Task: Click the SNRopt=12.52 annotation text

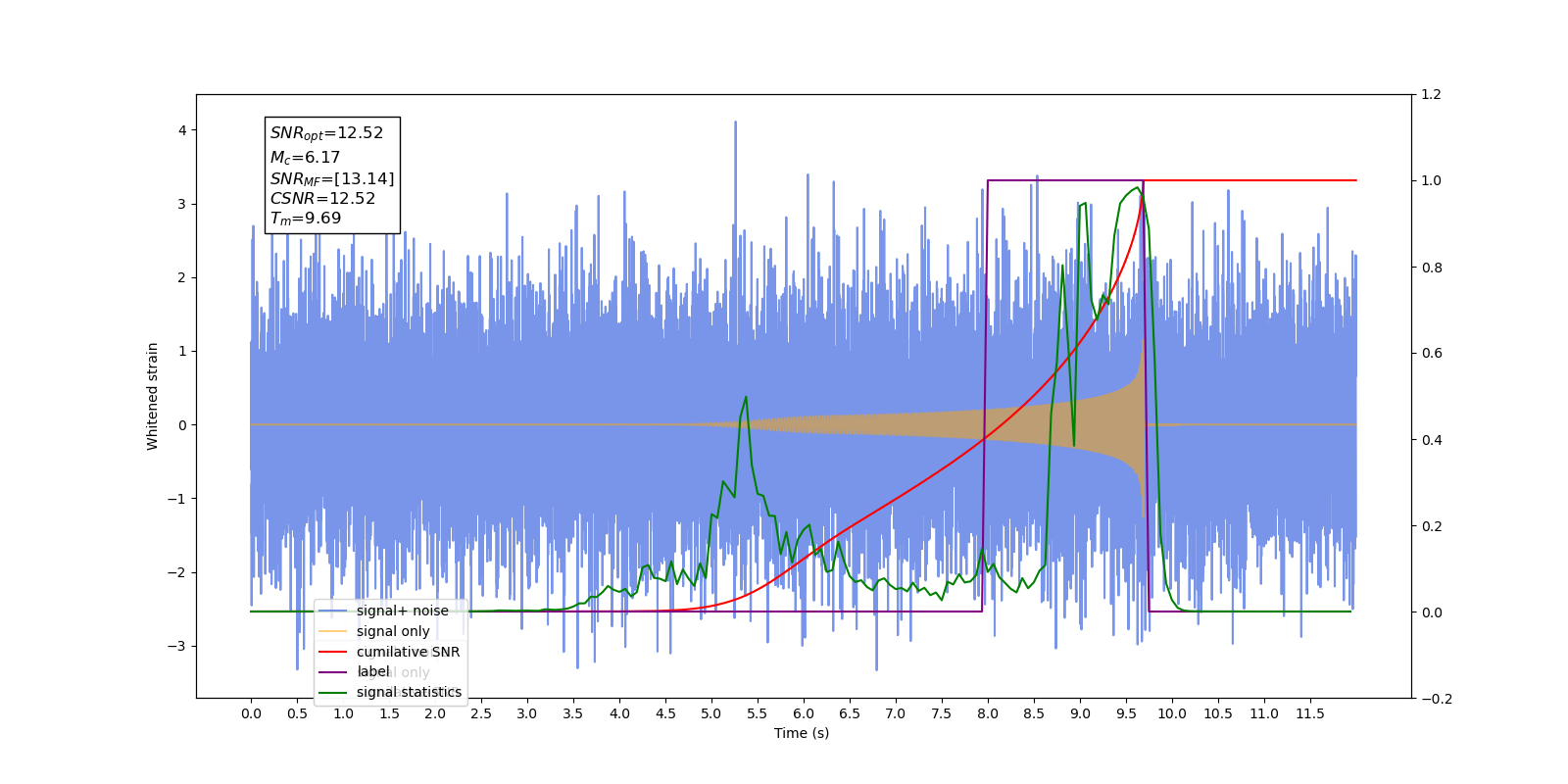Action: point(326,133)
